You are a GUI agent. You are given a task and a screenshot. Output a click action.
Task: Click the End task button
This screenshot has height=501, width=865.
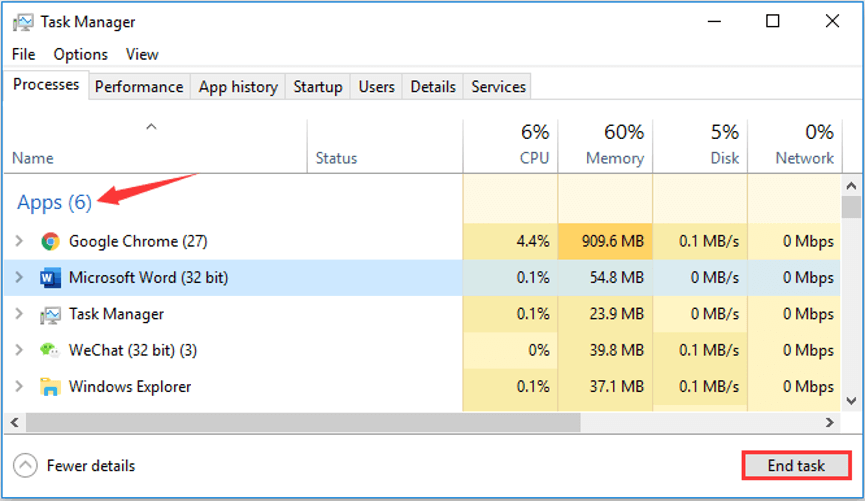pos(796,466)
